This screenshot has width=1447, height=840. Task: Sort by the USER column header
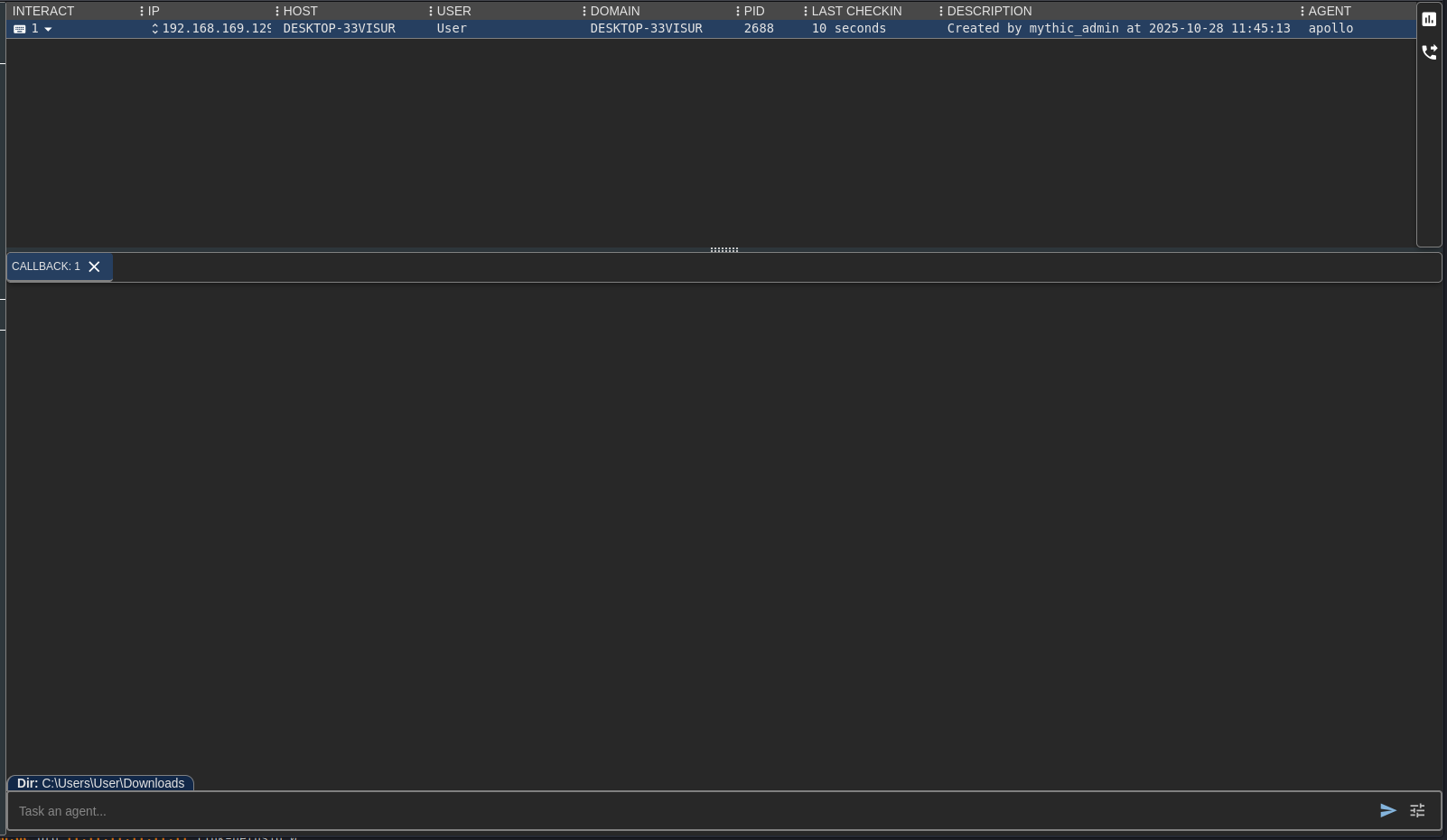[454, 11]
